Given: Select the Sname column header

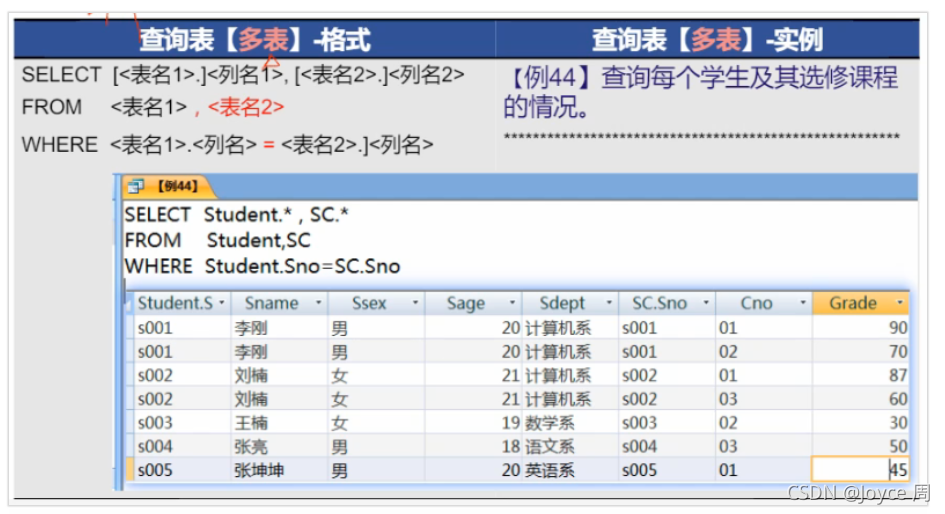Looking at the screenshot, I should 279,303.
